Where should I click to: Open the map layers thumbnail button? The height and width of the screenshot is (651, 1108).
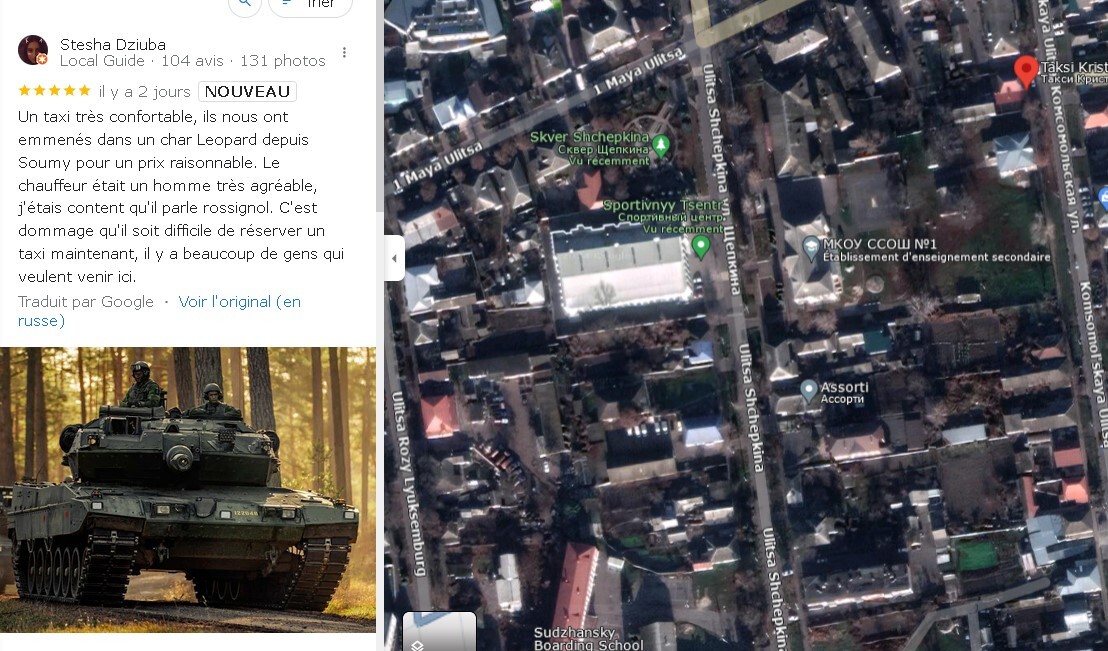click(x=440, y=632)
